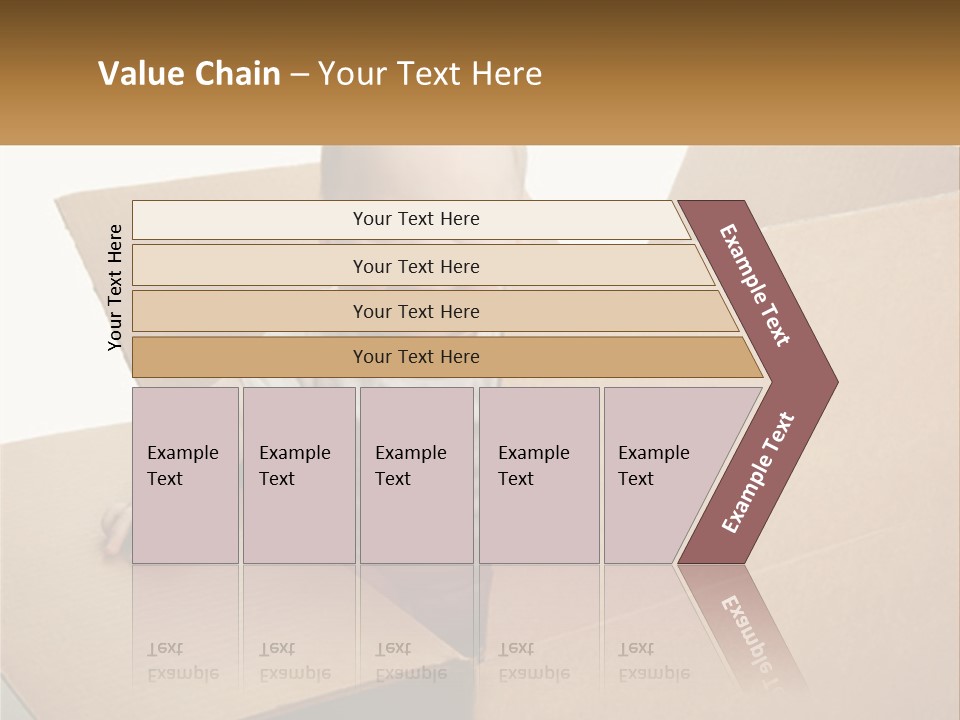Select the third horizontal "Your Text Here" bar
The image size is (960, 720).
pos(435,311)
